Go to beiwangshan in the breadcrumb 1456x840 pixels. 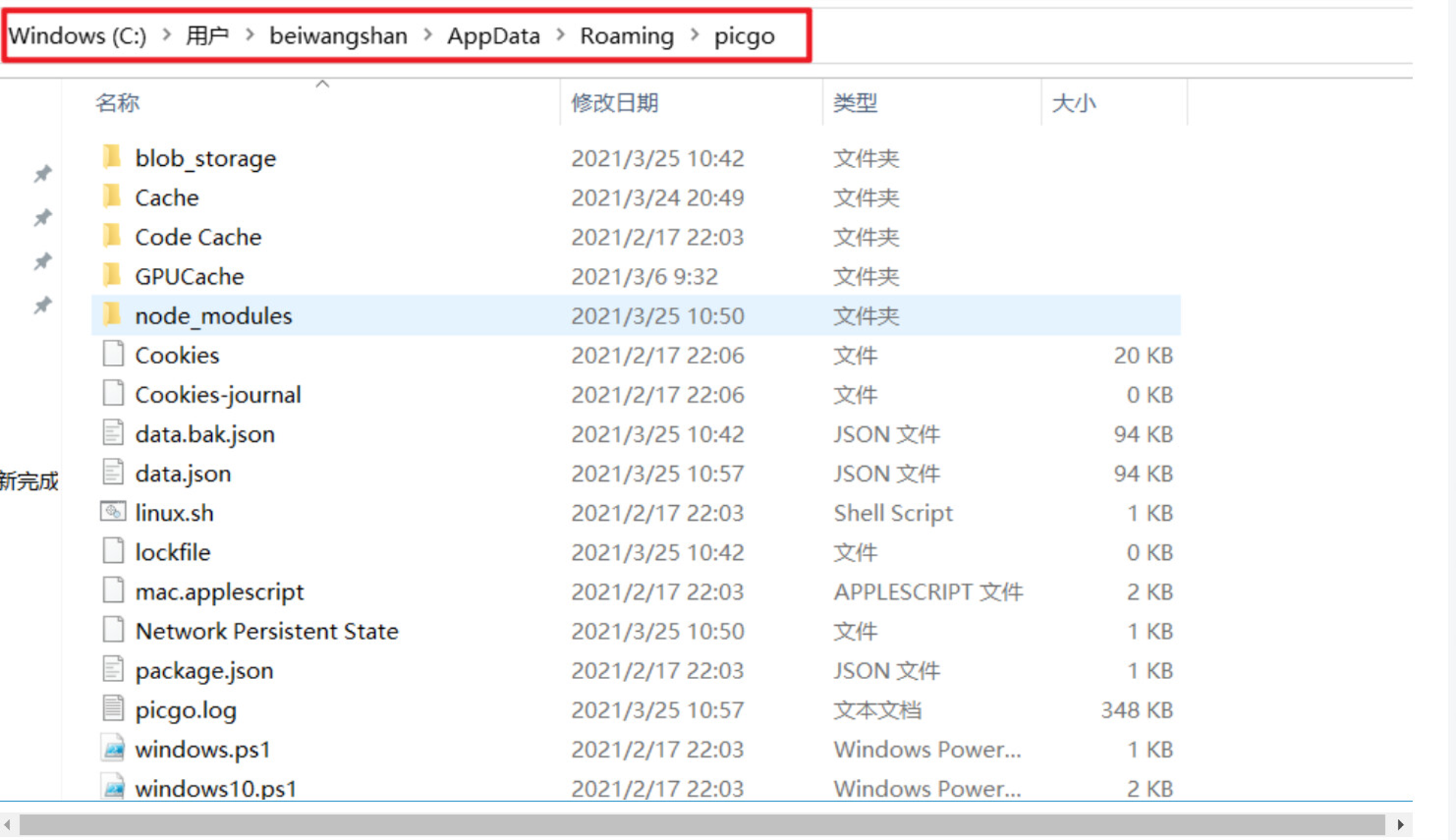339,36
